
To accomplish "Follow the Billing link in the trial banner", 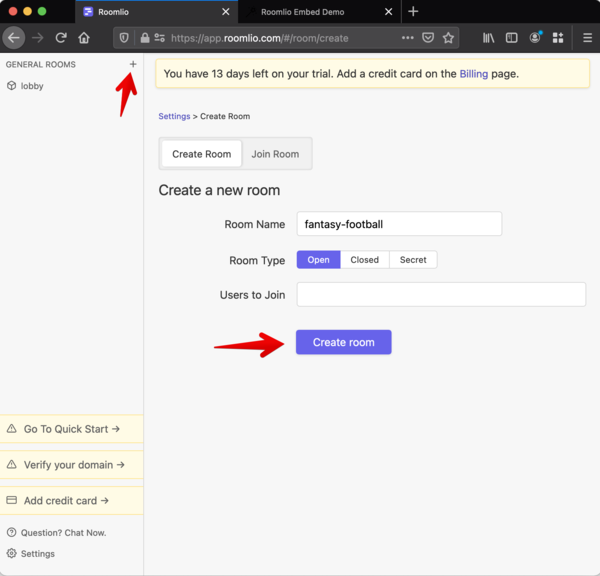I will tap(474, 74).
